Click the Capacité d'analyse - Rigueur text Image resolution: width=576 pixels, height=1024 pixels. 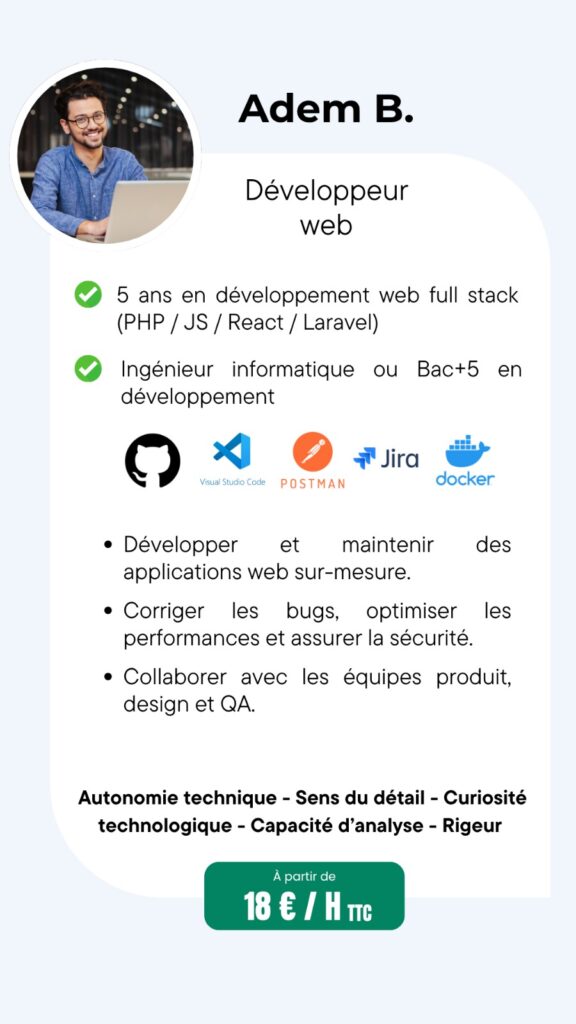coord(376,825)
